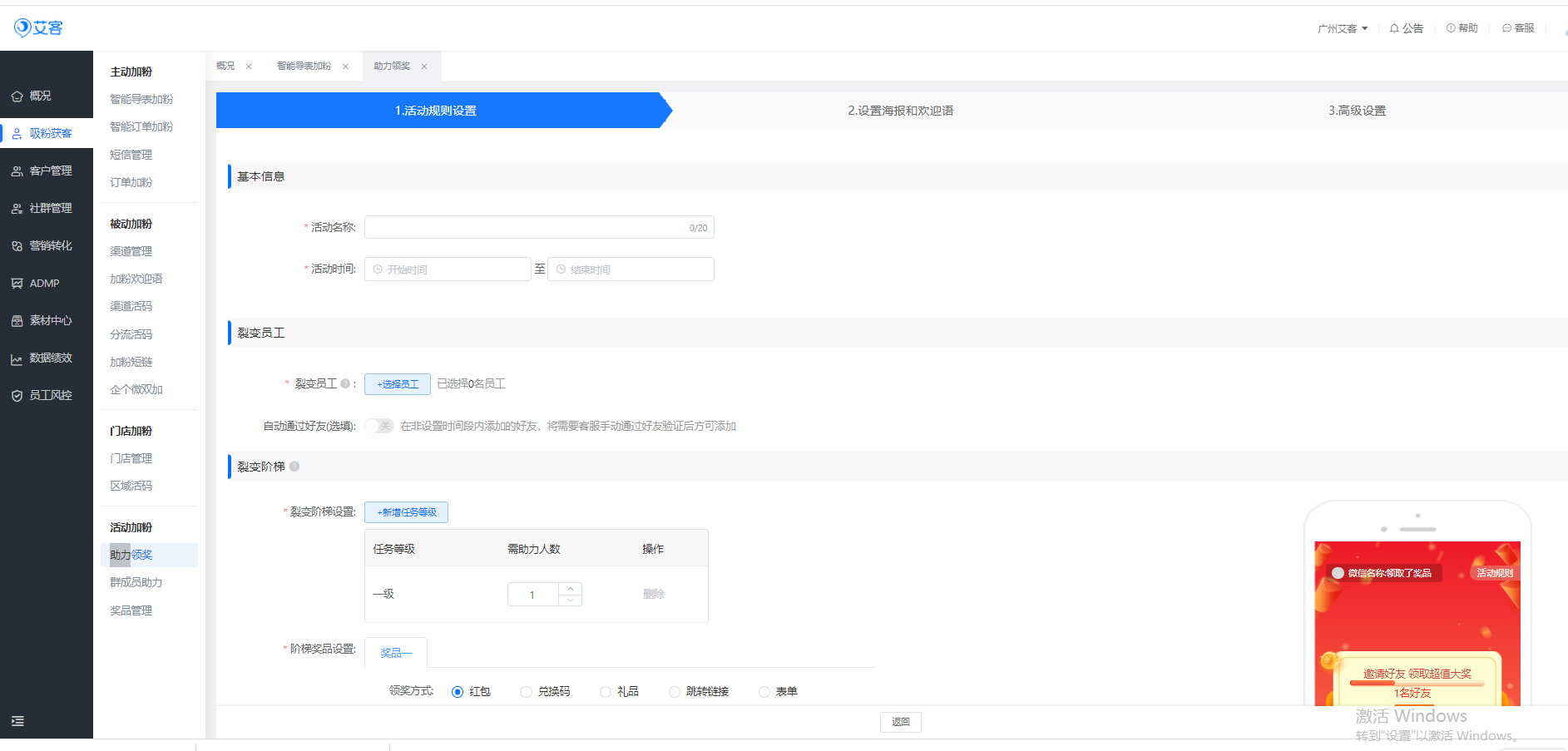Select the 兑换码 radio option

pyautogui.click(x=526, y=692)
